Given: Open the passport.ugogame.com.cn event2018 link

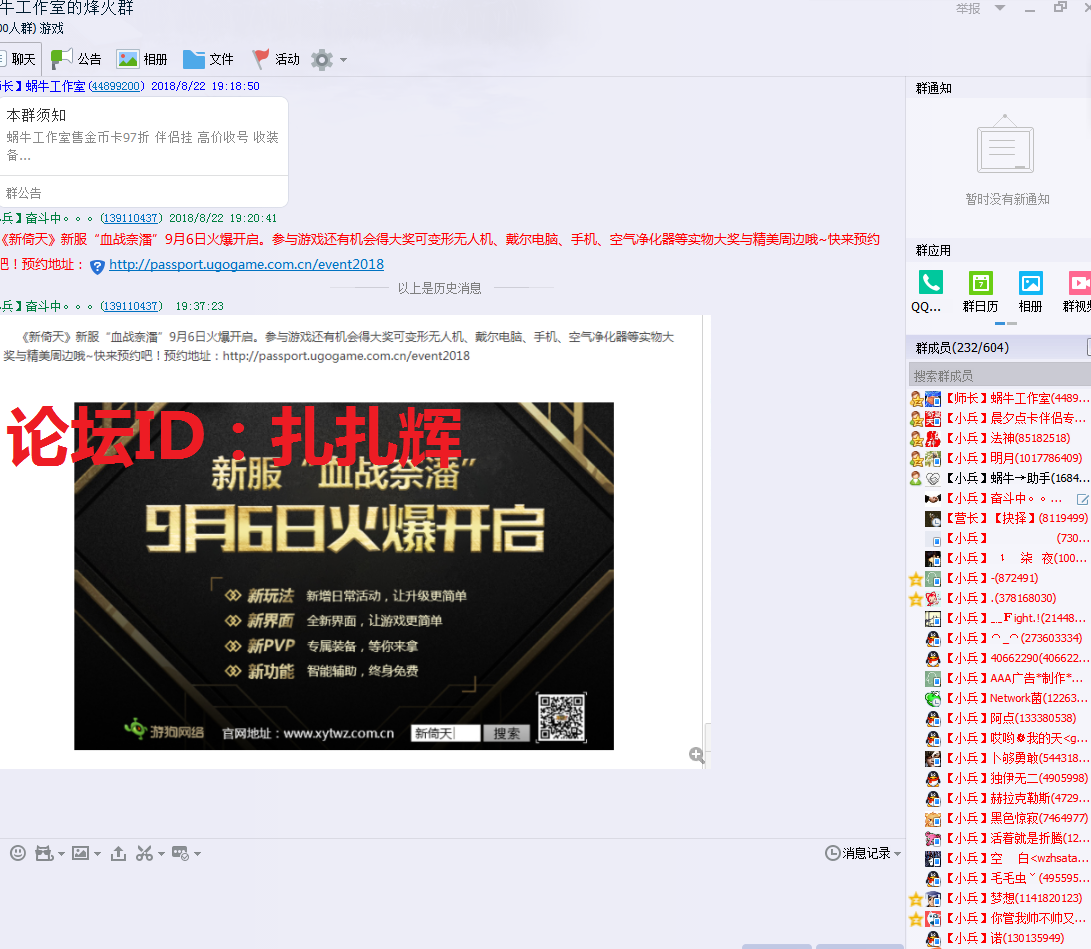Looking at the screenshot, I should coord(246,264).
